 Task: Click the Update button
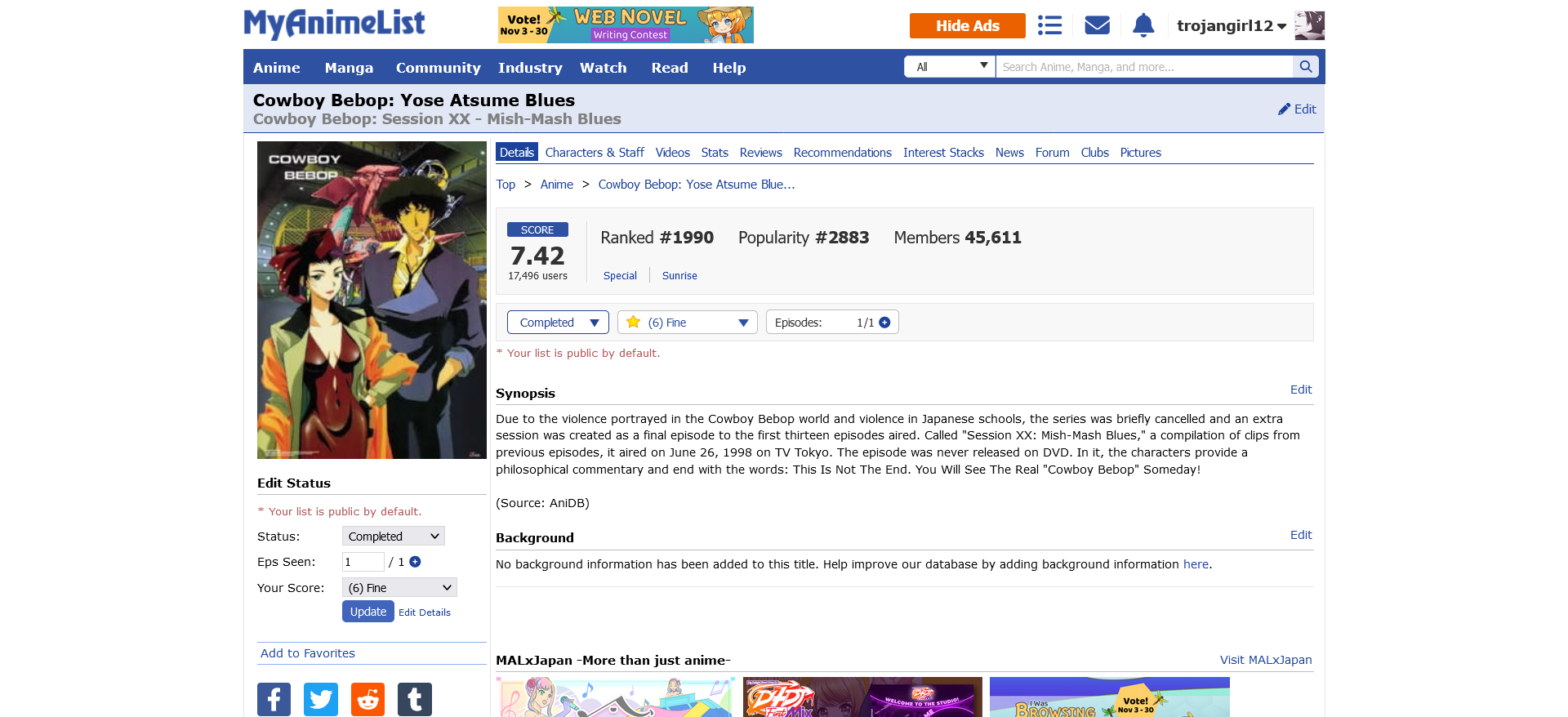(x=368, y=612)
